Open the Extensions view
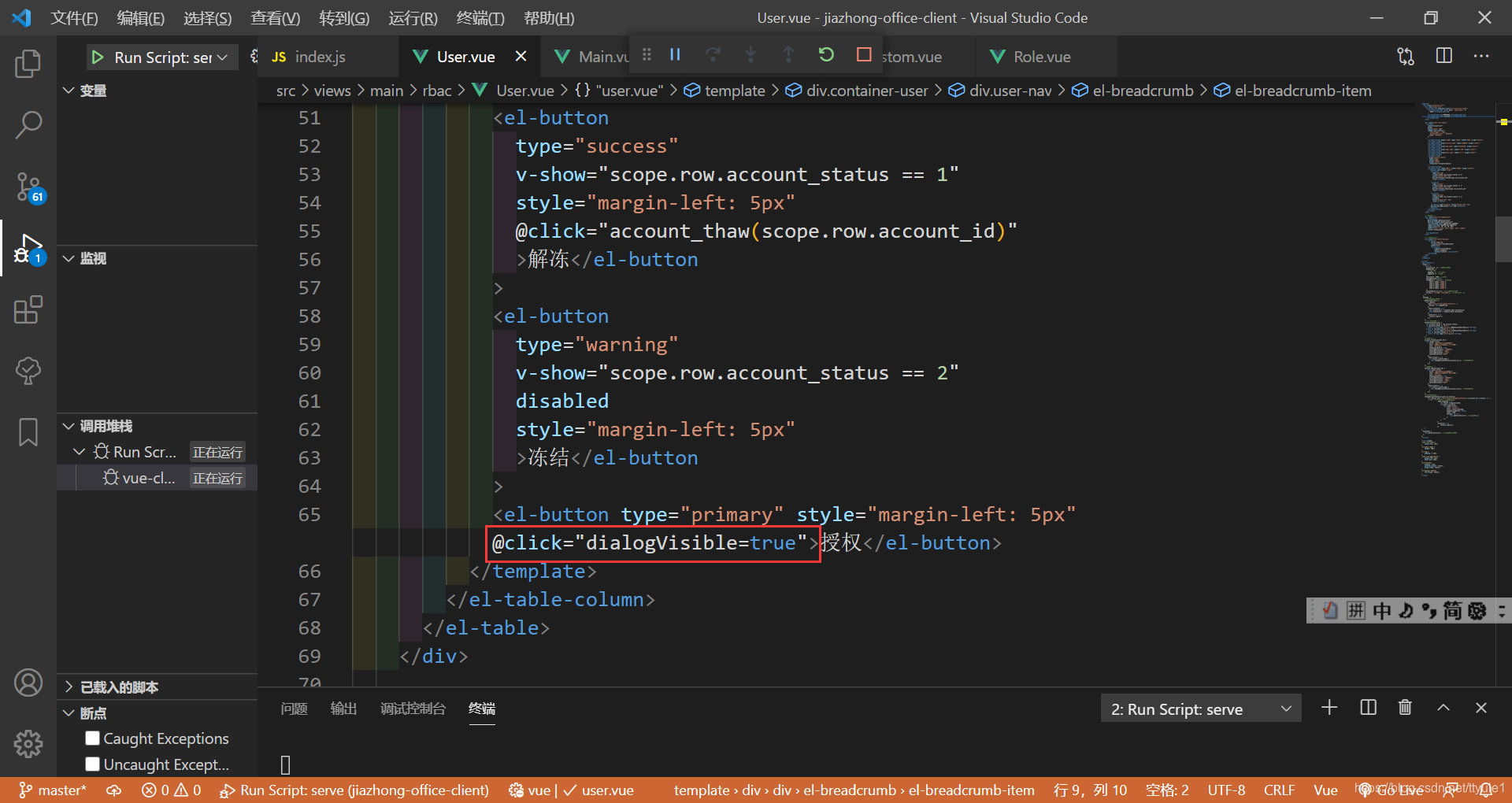Viewport: 1512px width, 803px height. coord(28,309)
